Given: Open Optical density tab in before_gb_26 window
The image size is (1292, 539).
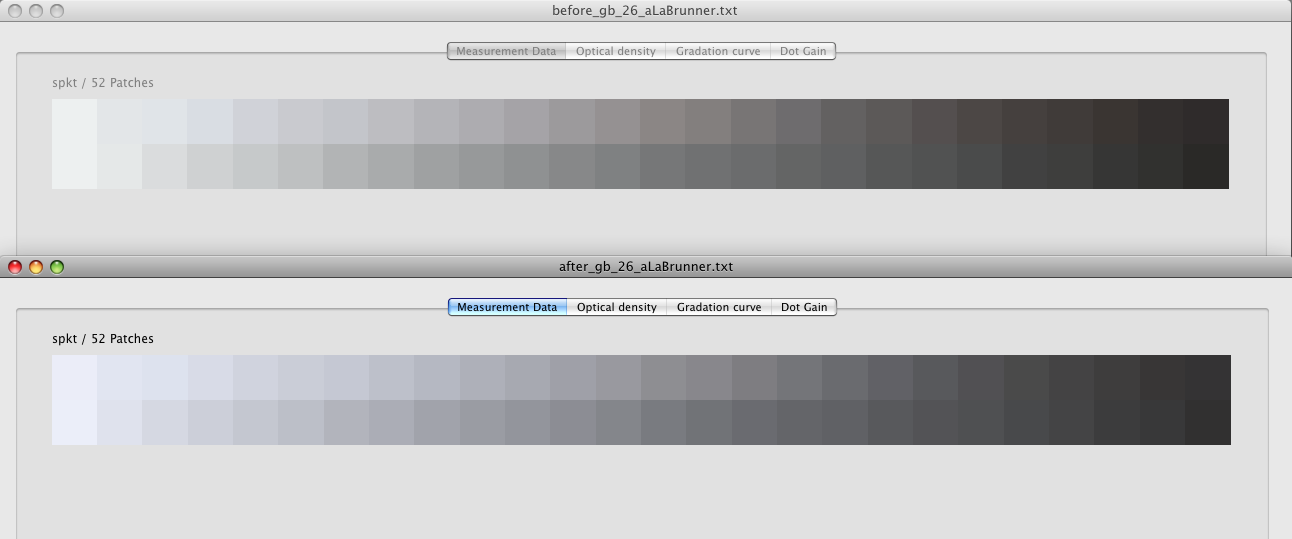Looking at the screenshot, I should [615, 51].
